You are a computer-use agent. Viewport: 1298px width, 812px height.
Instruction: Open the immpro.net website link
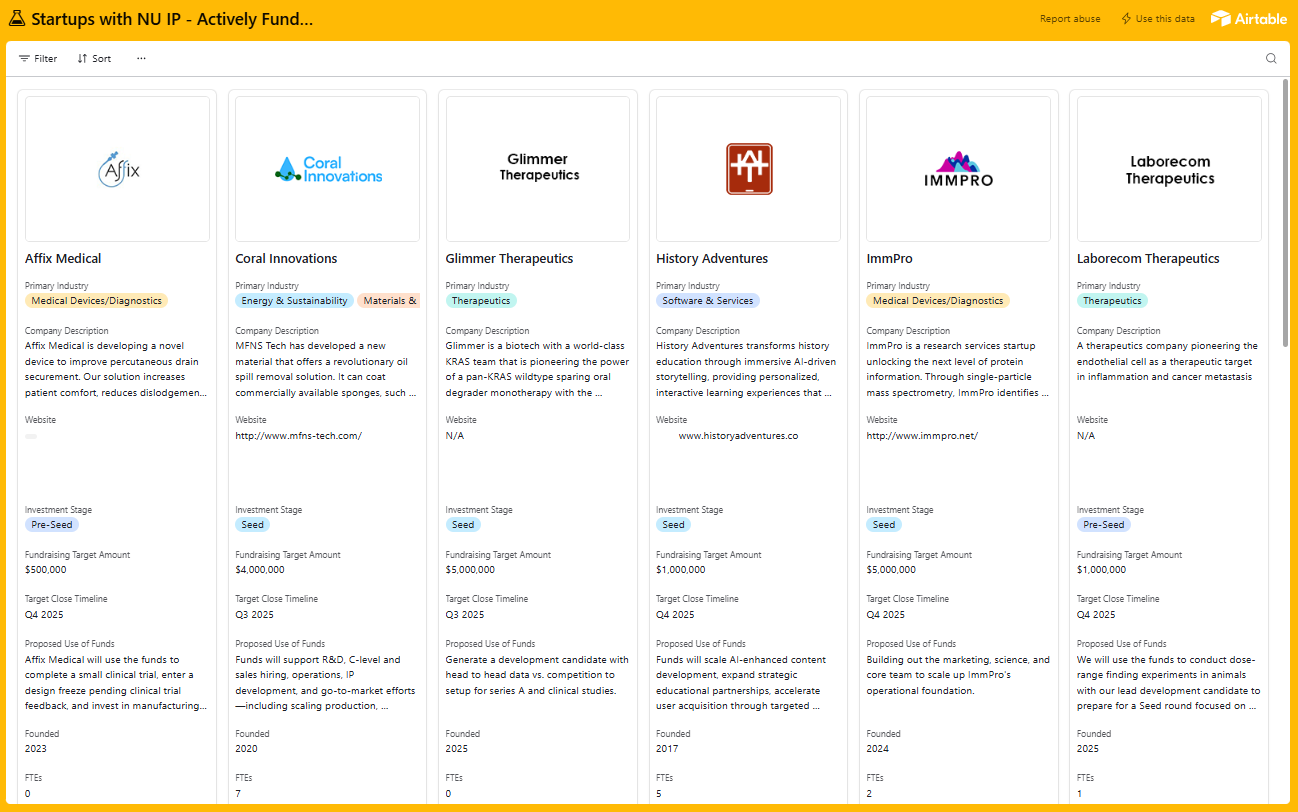[921, 436]
